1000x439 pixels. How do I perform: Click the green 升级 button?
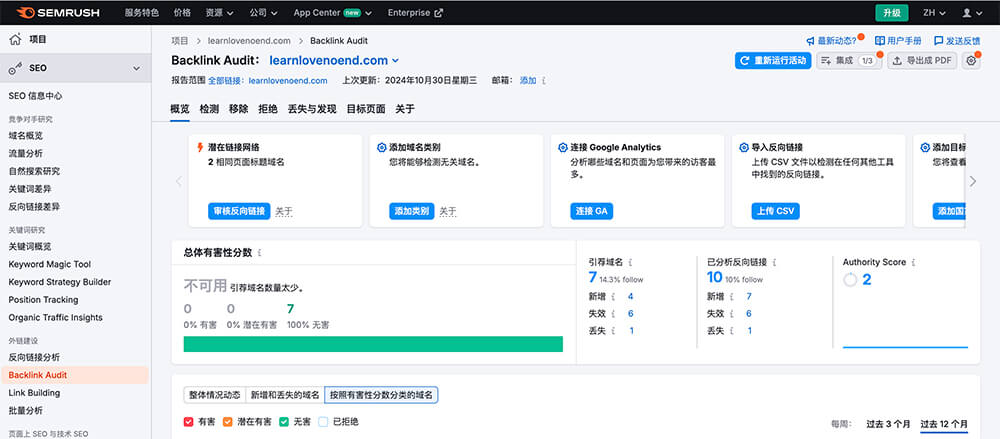point(892,13)
